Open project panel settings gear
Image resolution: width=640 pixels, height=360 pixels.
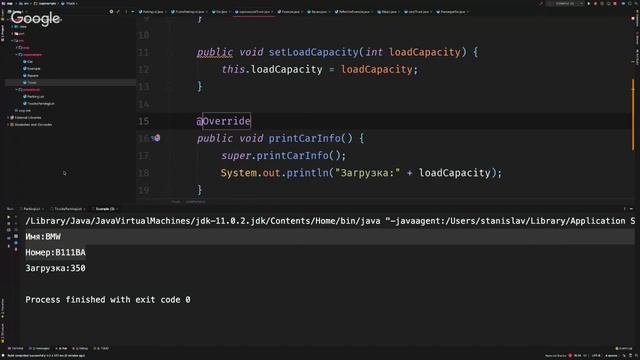tap(111, 12)
